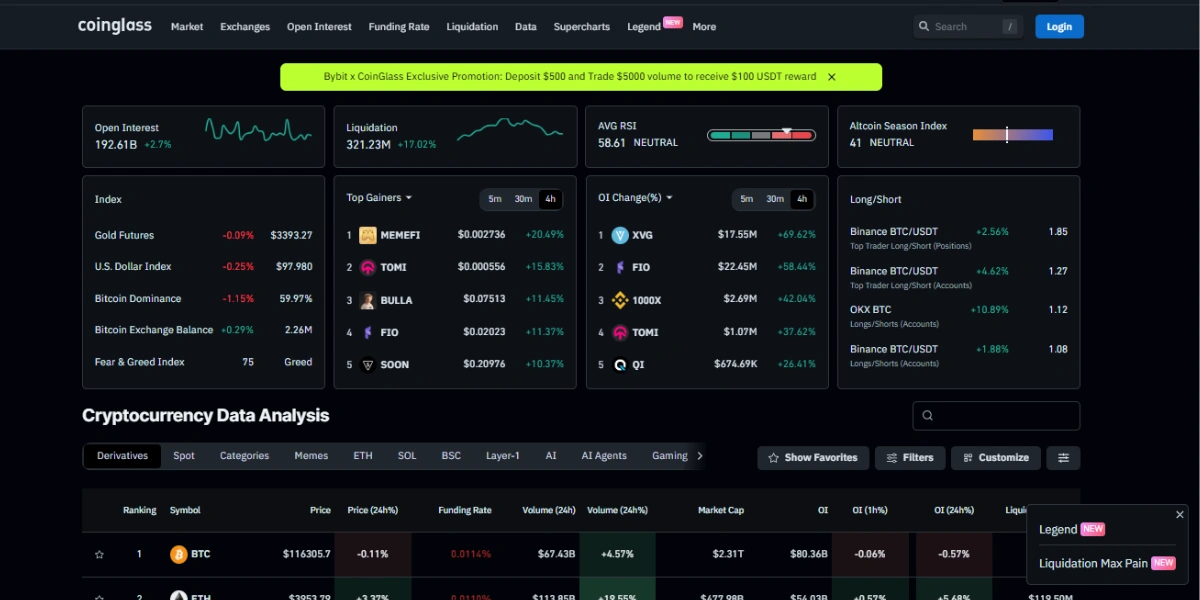The image size is (1200, 600).
Task: Click the Login button
Action: [x=1059, y=27]
